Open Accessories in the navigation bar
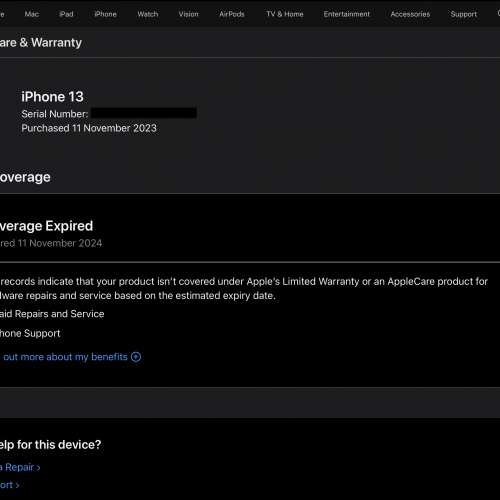500x500 pixels. click(x=410, y=14)
